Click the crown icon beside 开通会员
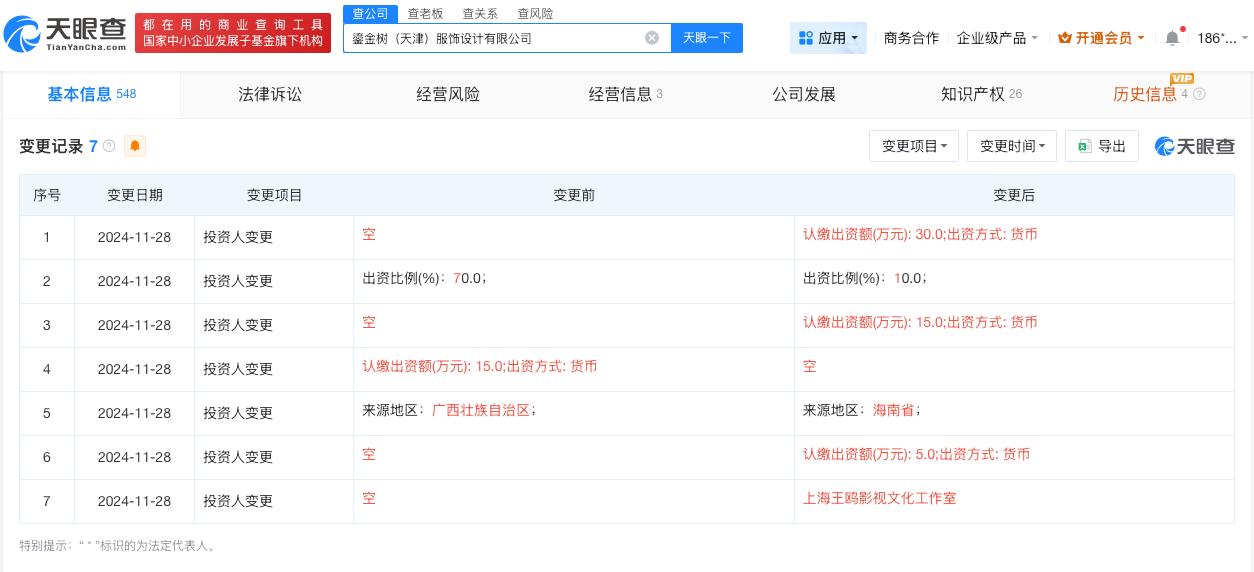This screenshot has height=572, width=1254. [1065, 38]
